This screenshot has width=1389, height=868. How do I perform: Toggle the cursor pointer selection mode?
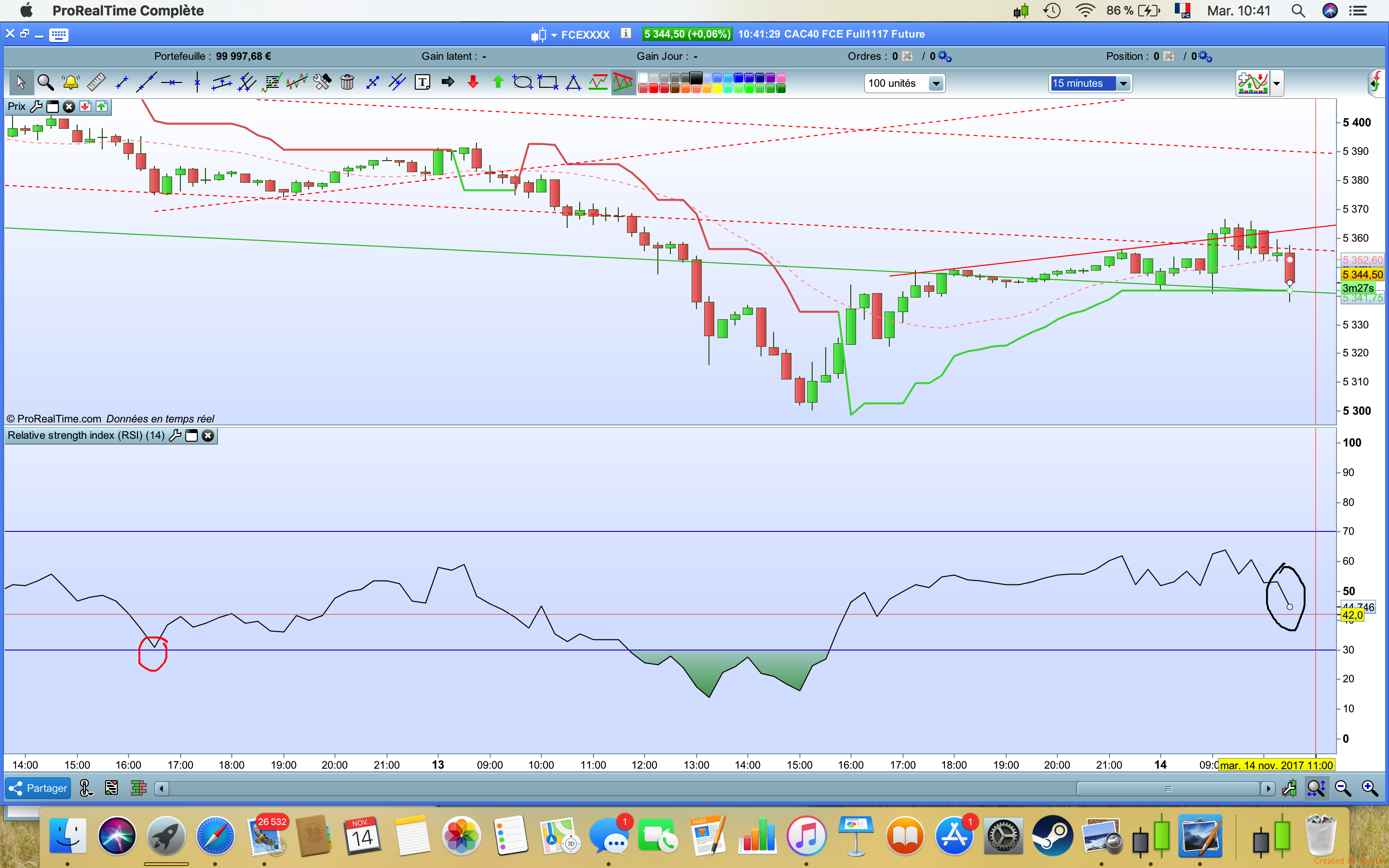click(x=21, y=82)
